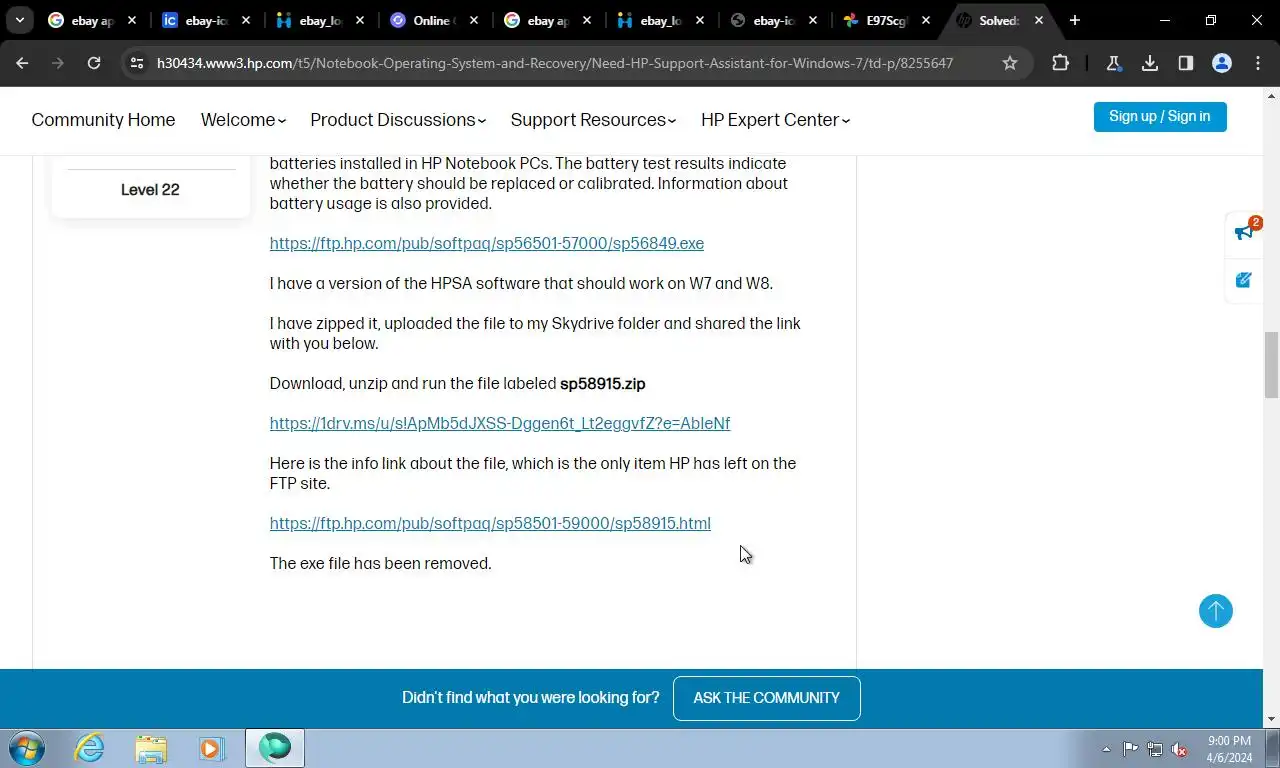Close the active Solved tab
Screen dimensions: 1280x768
(1039, 20)
